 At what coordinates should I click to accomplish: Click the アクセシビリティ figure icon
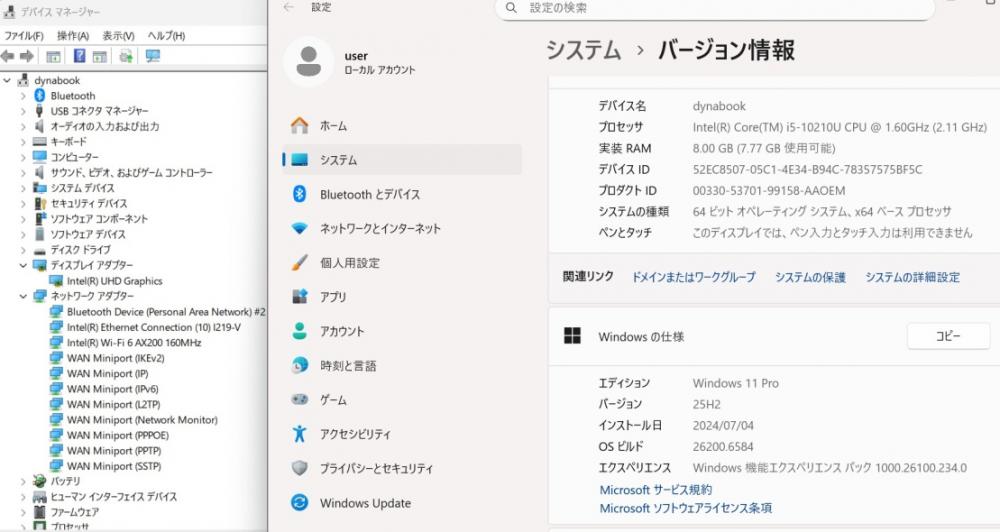(x=299, y=434)
